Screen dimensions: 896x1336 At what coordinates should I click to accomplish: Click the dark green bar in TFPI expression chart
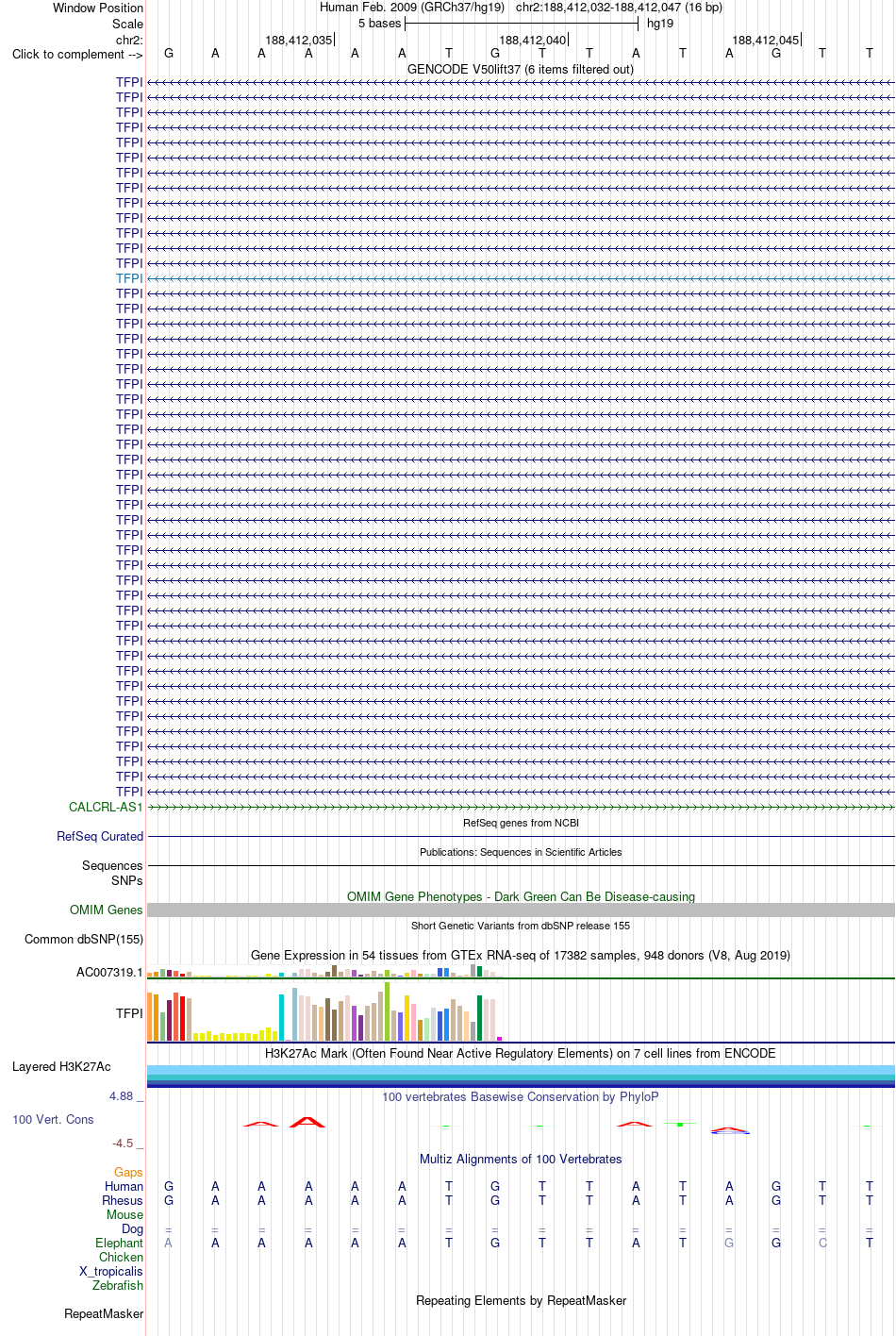[x=479, y=1018]
